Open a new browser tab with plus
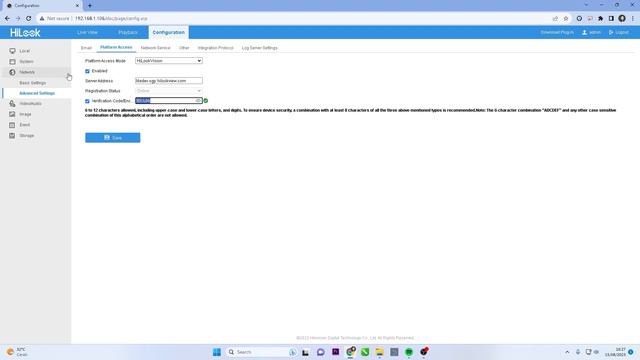640x360 pixels. tap(90, 6)
